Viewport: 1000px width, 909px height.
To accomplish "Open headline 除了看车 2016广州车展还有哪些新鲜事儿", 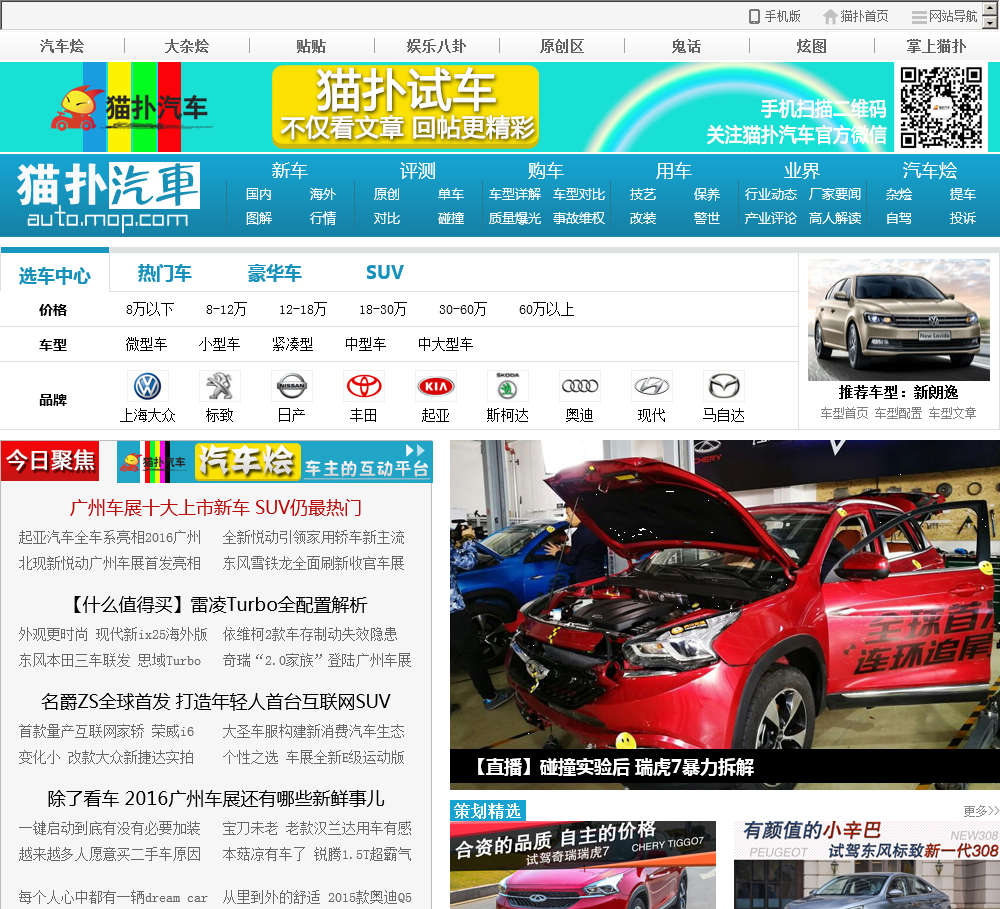I will 216,799.
